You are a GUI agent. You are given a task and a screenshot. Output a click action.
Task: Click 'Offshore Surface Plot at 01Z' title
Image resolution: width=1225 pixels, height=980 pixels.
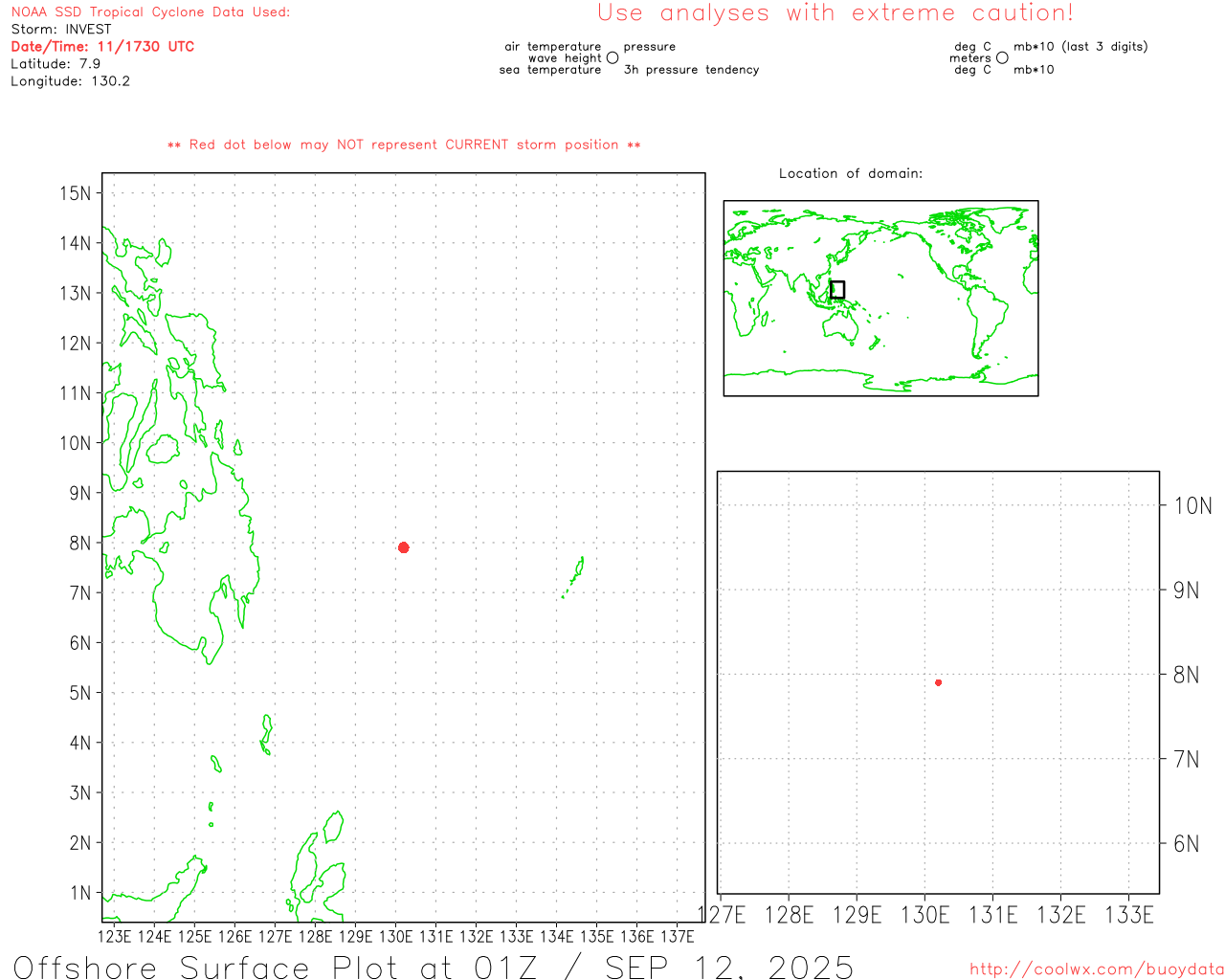click(x=276, y=967)
